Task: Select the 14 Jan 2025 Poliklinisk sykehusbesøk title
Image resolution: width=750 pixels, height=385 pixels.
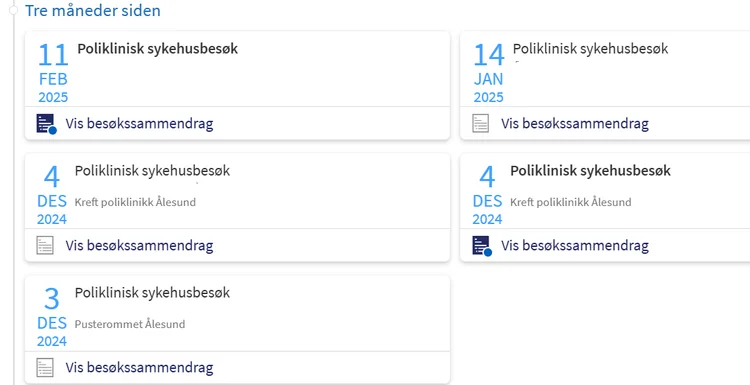Action: [x=590, y=49]
